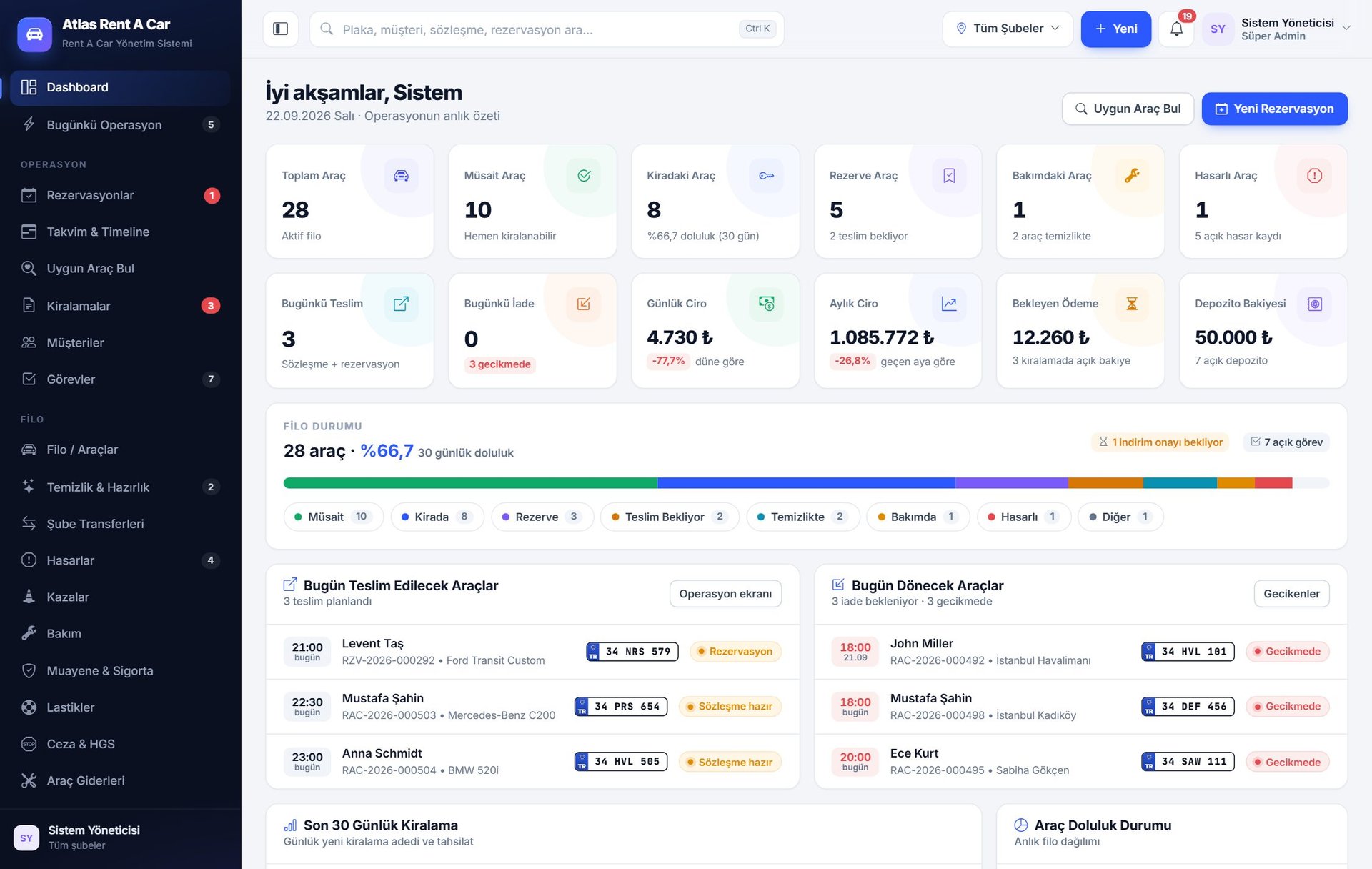Click the green Müsait bar segment
The width and height of the screenshot is (1372, 869).
(470, 483)
